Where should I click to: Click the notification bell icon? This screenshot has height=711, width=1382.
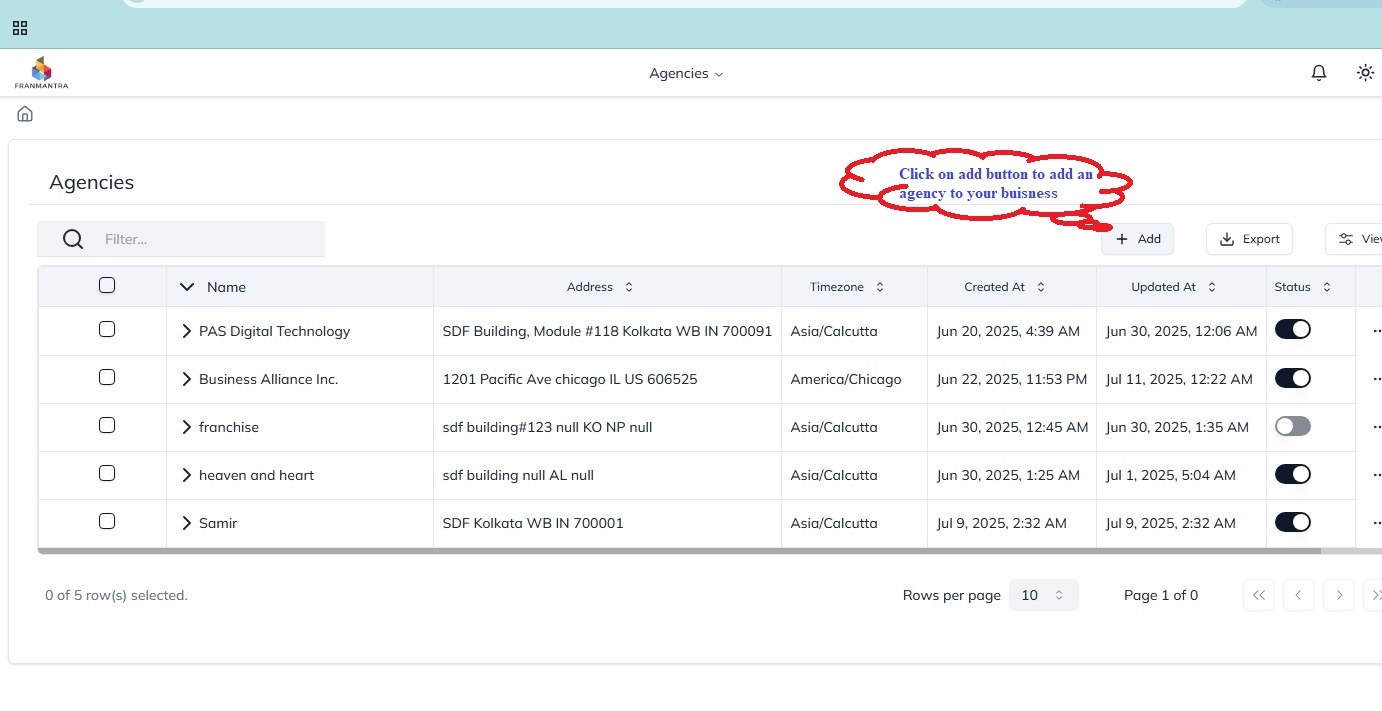[1319, 73]
